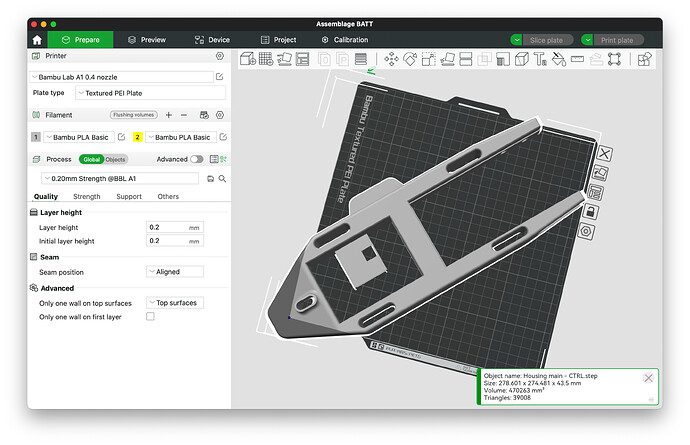Toggle the plate lock icon
690x445 pixels.
tap(591, 212)
